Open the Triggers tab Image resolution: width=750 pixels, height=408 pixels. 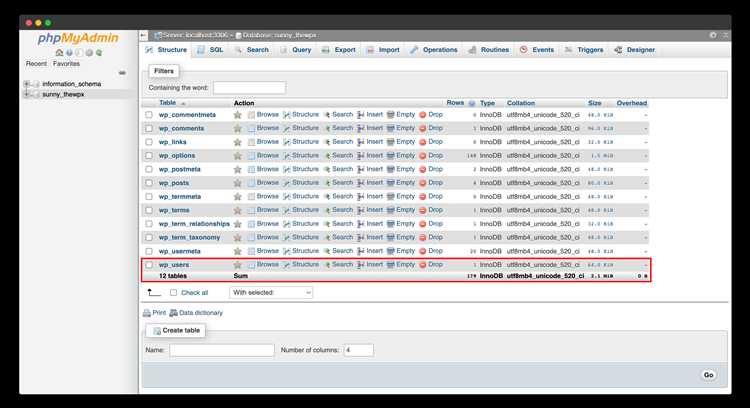[584, 50]
